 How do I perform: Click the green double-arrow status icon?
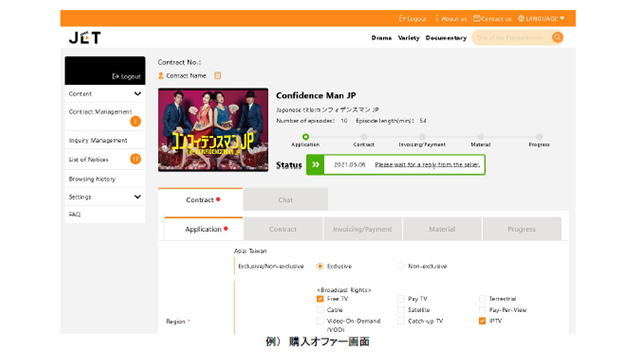[x=316, y=164]
